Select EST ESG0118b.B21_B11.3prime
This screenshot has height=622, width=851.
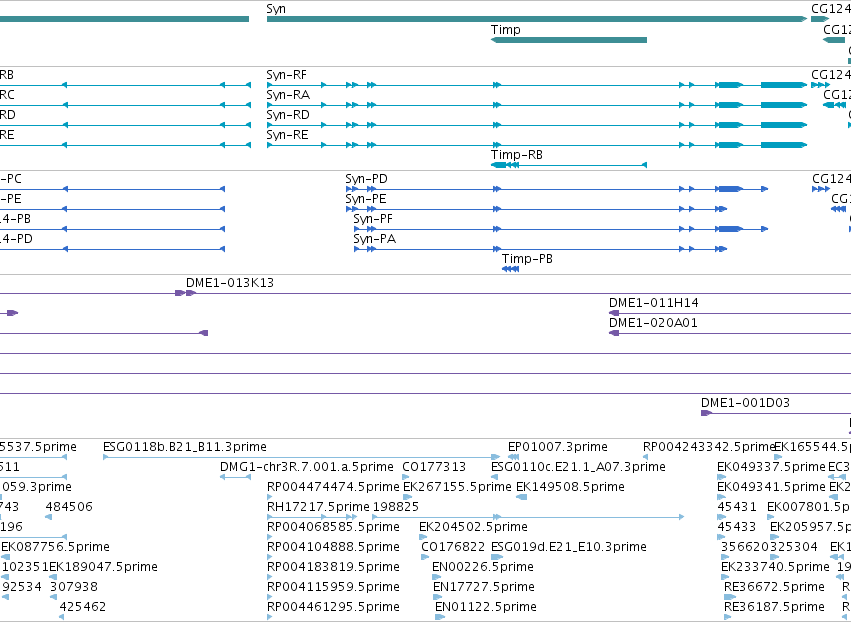(185, 447)
